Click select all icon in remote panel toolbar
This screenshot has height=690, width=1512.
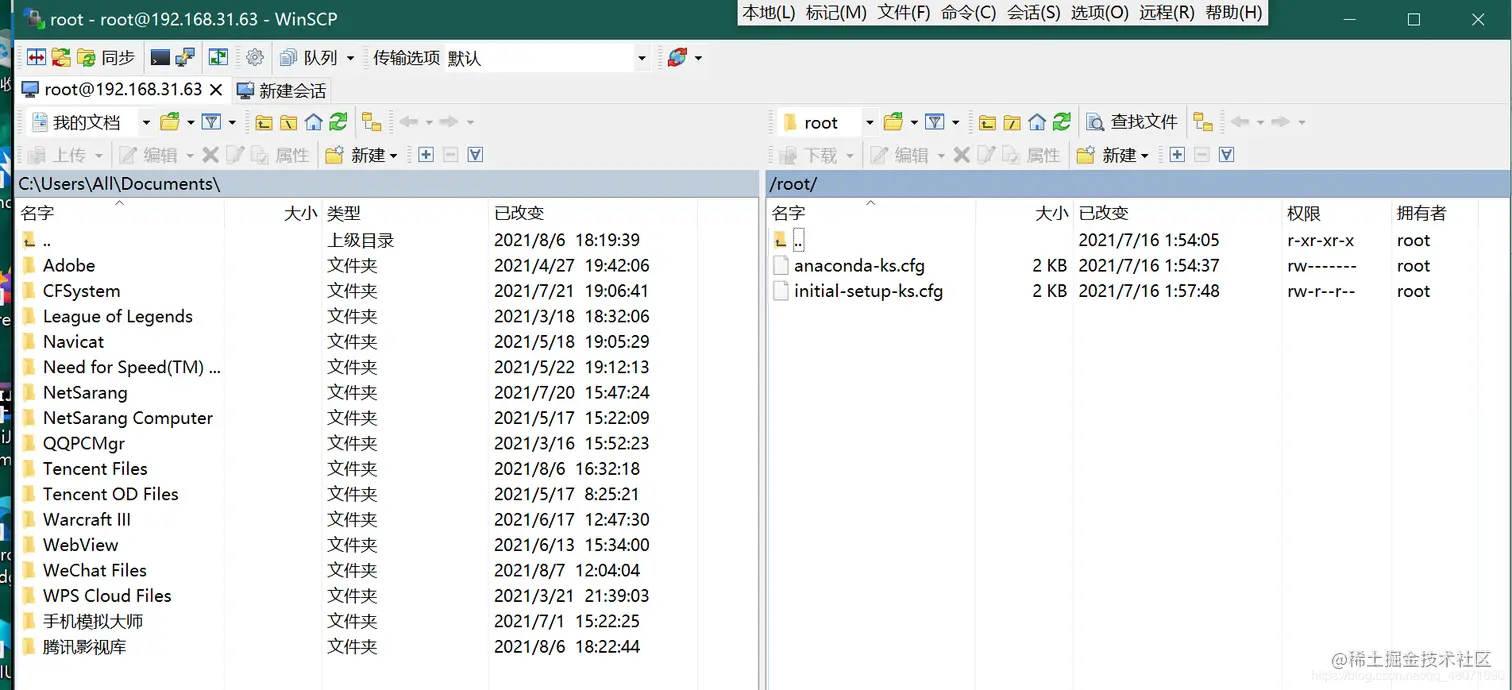click(x=1227, y=155)
